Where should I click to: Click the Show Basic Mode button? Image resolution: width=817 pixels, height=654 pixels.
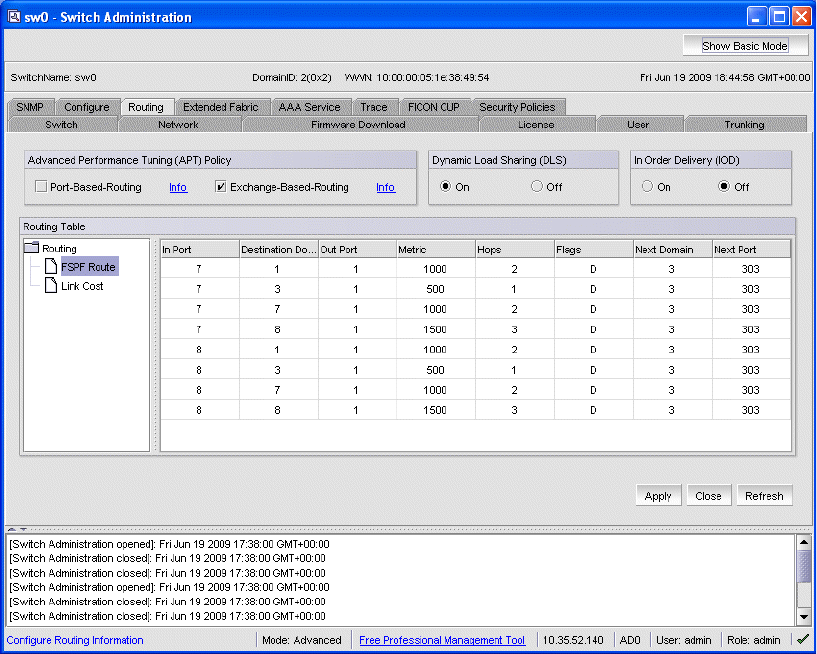tap(745, 46)
